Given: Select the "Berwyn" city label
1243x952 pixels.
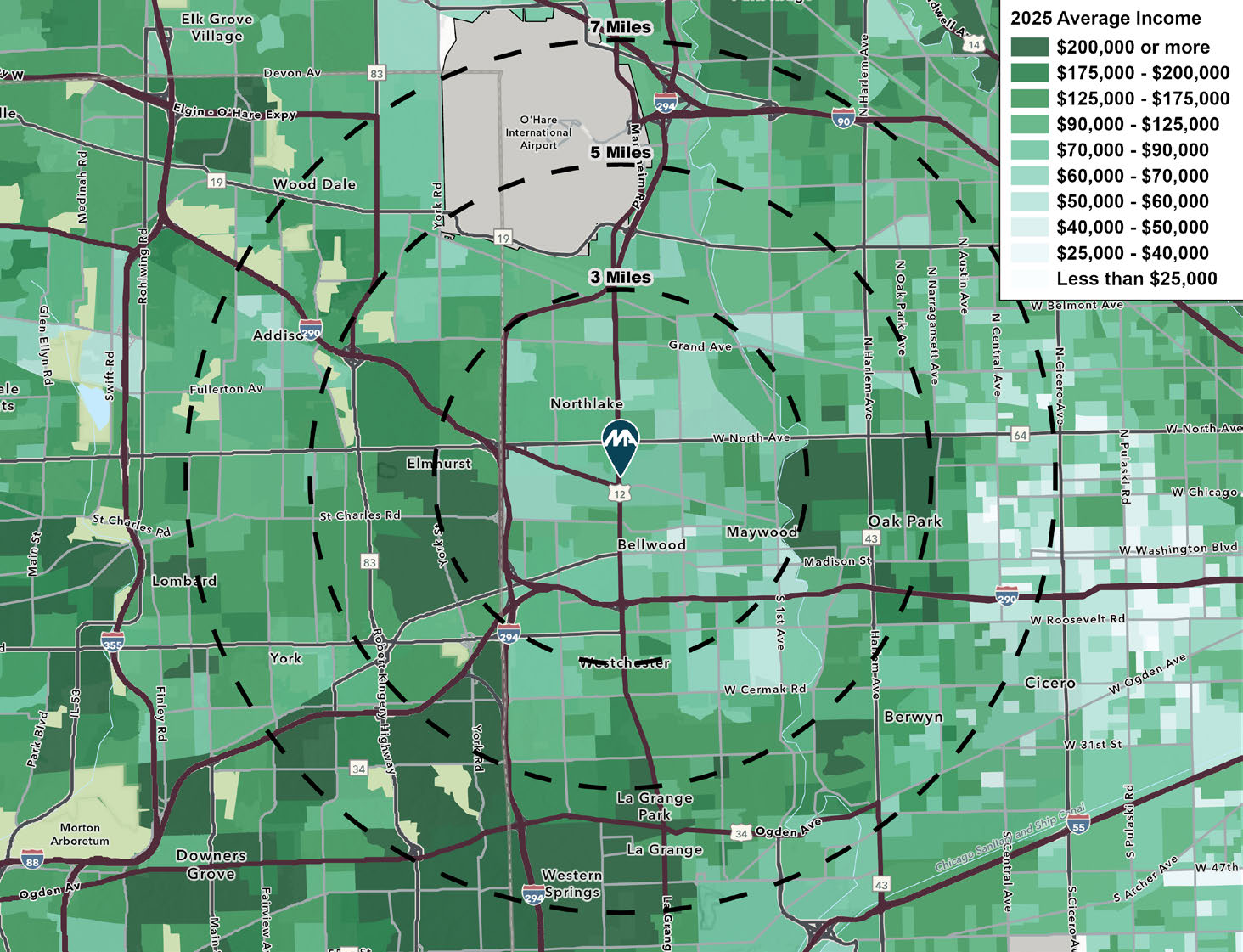Looking at the screenshot, I should (x=913, y=717).
